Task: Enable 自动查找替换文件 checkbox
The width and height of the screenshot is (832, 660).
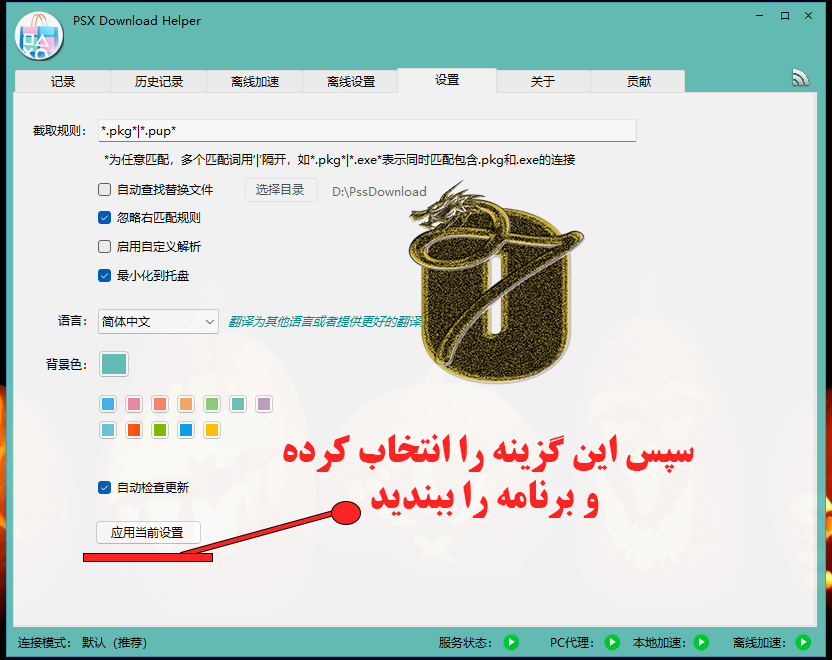Action: click(105, 190)
